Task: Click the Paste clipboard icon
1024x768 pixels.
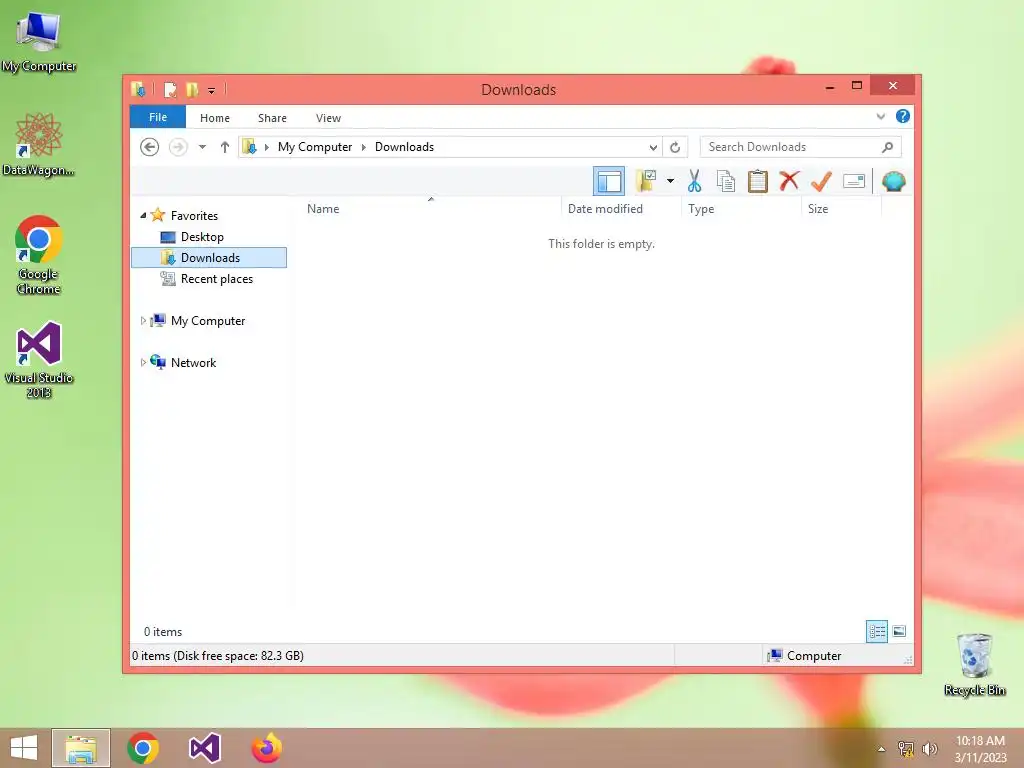Action: point(758,181)
